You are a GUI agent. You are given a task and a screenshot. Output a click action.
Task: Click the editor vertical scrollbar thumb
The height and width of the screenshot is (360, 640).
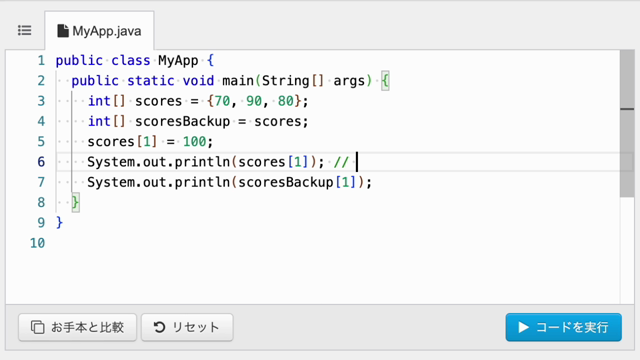coord(627,124)
